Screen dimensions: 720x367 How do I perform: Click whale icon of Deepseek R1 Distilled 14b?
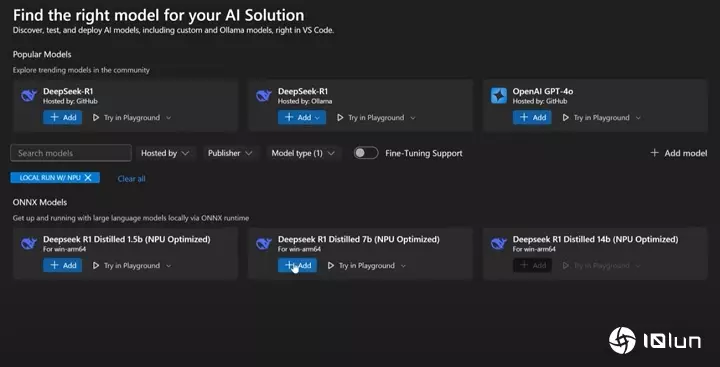coord(499,243)
